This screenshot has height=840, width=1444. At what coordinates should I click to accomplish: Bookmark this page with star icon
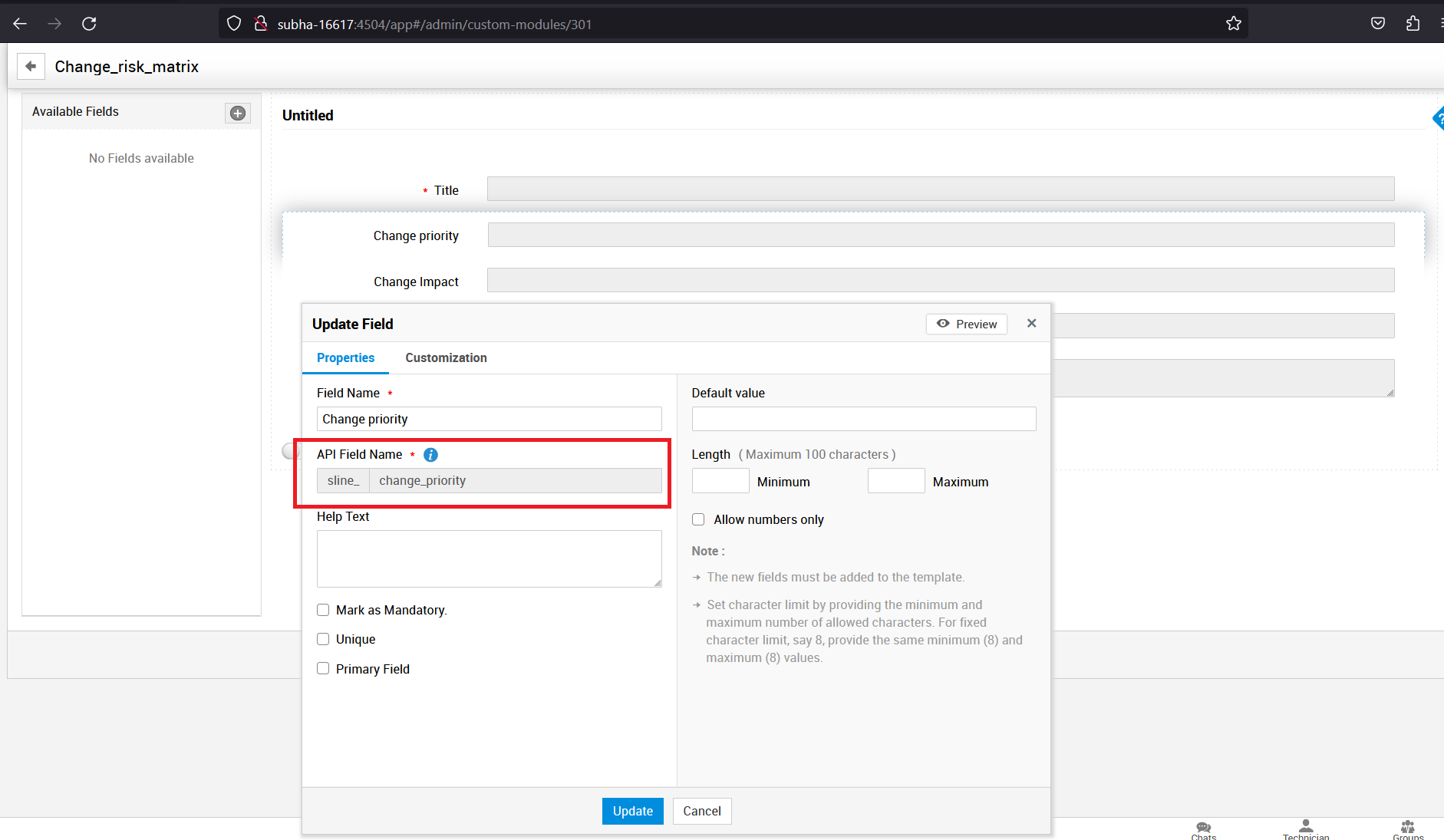[x=1233, y=24]
